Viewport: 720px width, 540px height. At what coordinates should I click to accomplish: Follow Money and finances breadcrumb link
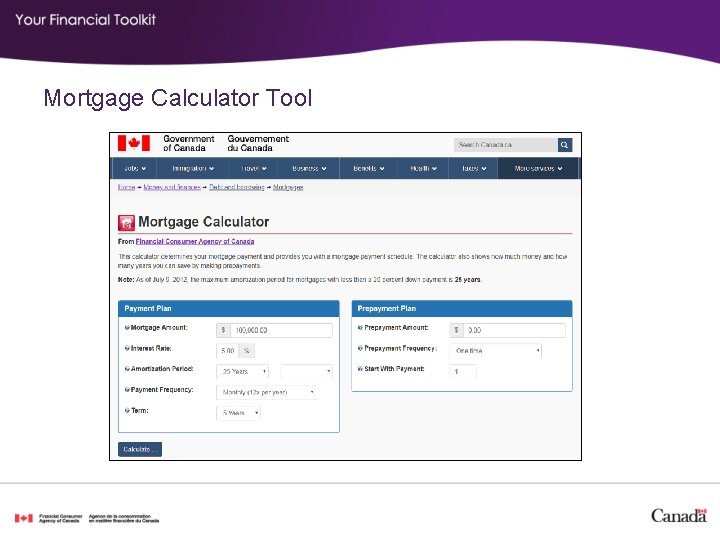(172, 187)
